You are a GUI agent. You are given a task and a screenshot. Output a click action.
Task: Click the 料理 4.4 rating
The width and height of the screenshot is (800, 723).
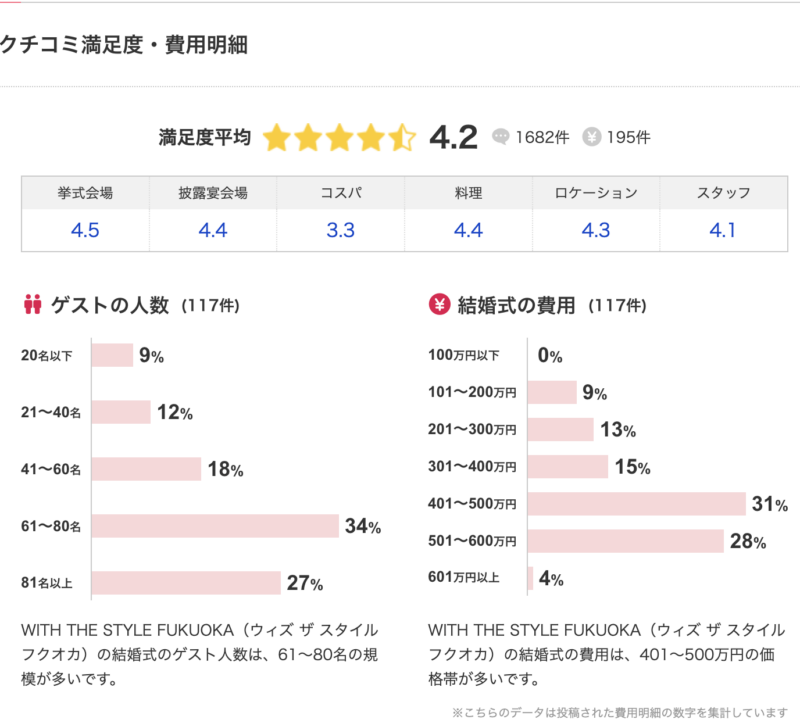click(x=468, y=231)
